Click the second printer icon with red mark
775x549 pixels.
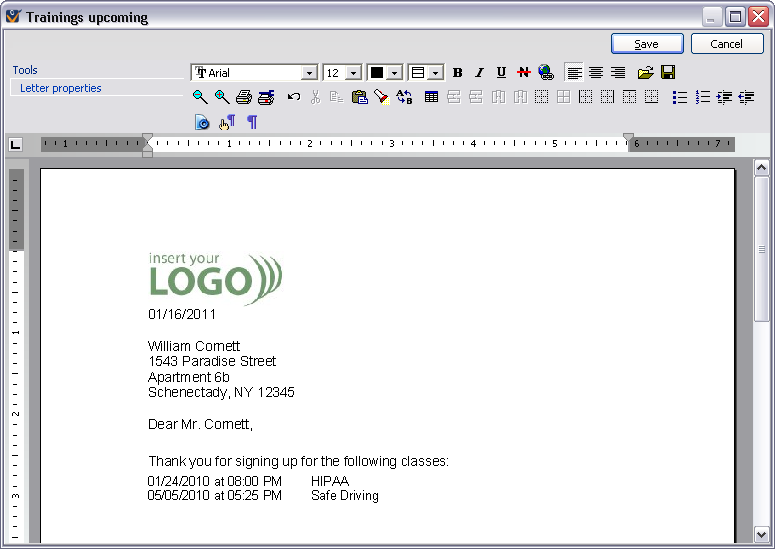tap(266, 97)
